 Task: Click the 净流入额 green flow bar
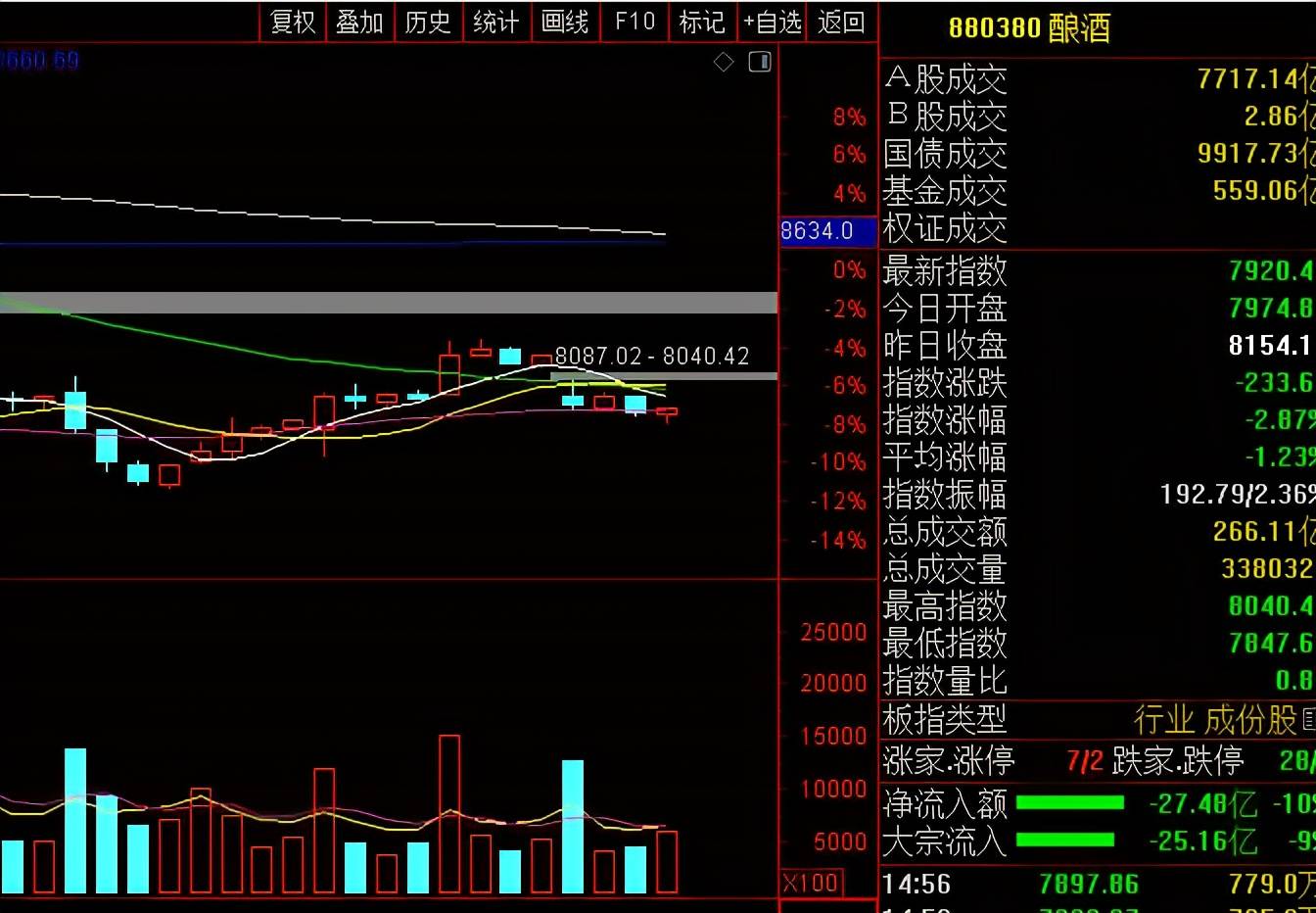coord(1070,803)
